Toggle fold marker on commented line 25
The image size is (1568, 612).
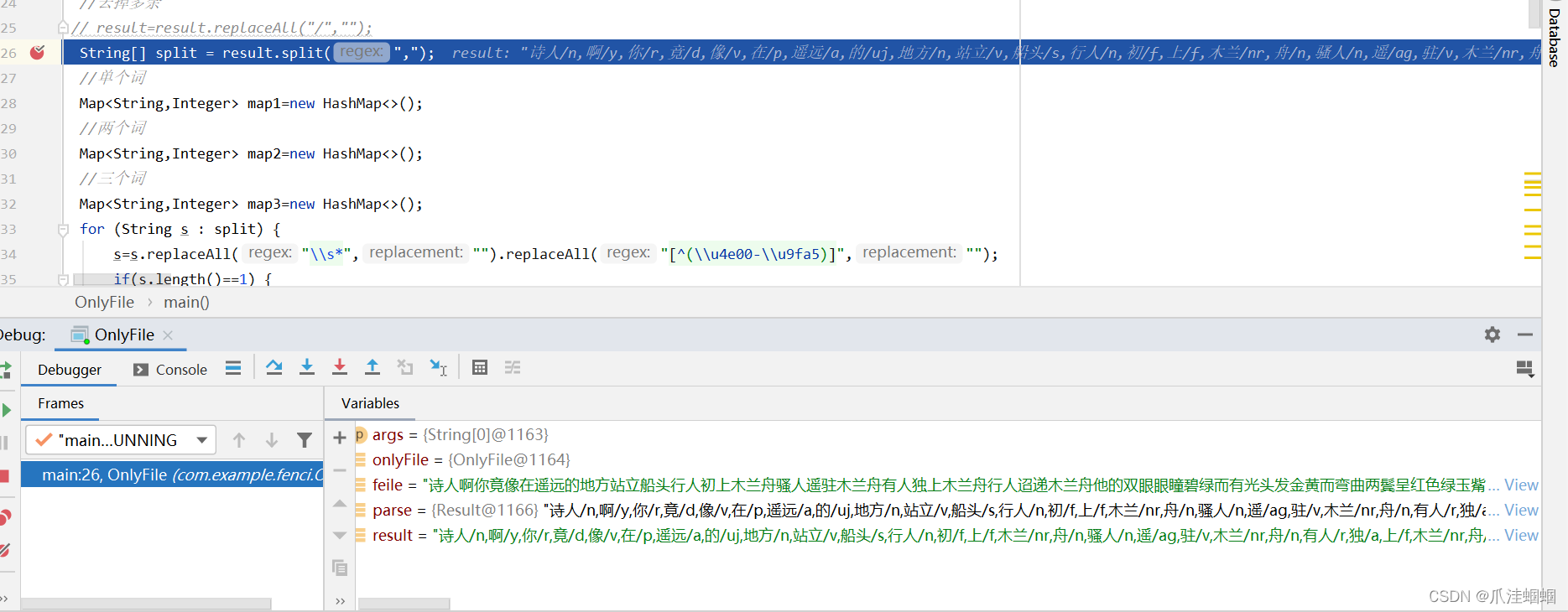point(63,28)
